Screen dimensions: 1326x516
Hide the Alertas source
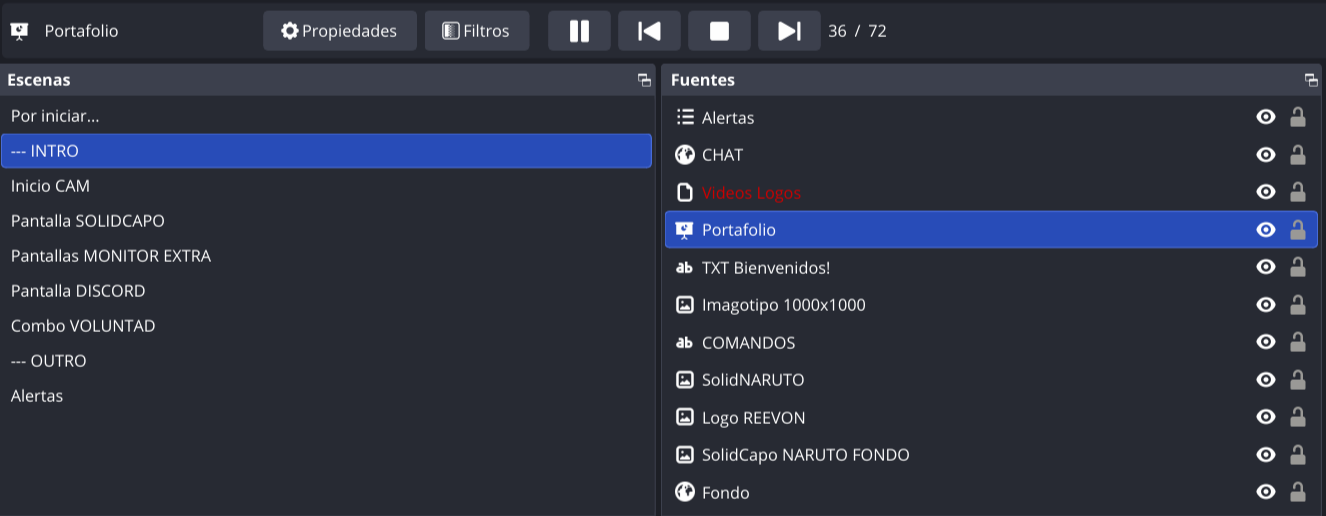[1266, 117]
